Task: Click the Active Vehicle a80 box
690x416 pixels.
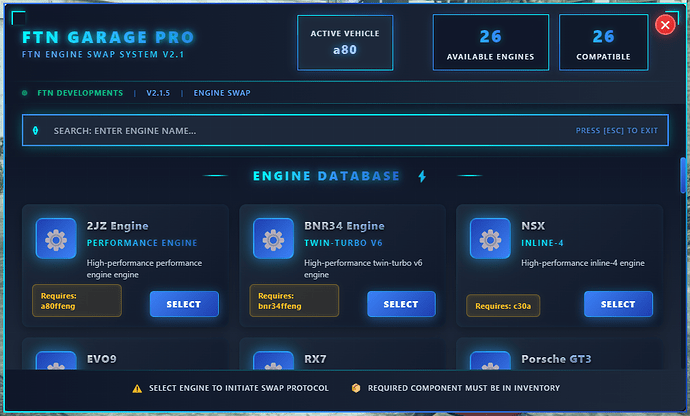Action: point(345,43)
